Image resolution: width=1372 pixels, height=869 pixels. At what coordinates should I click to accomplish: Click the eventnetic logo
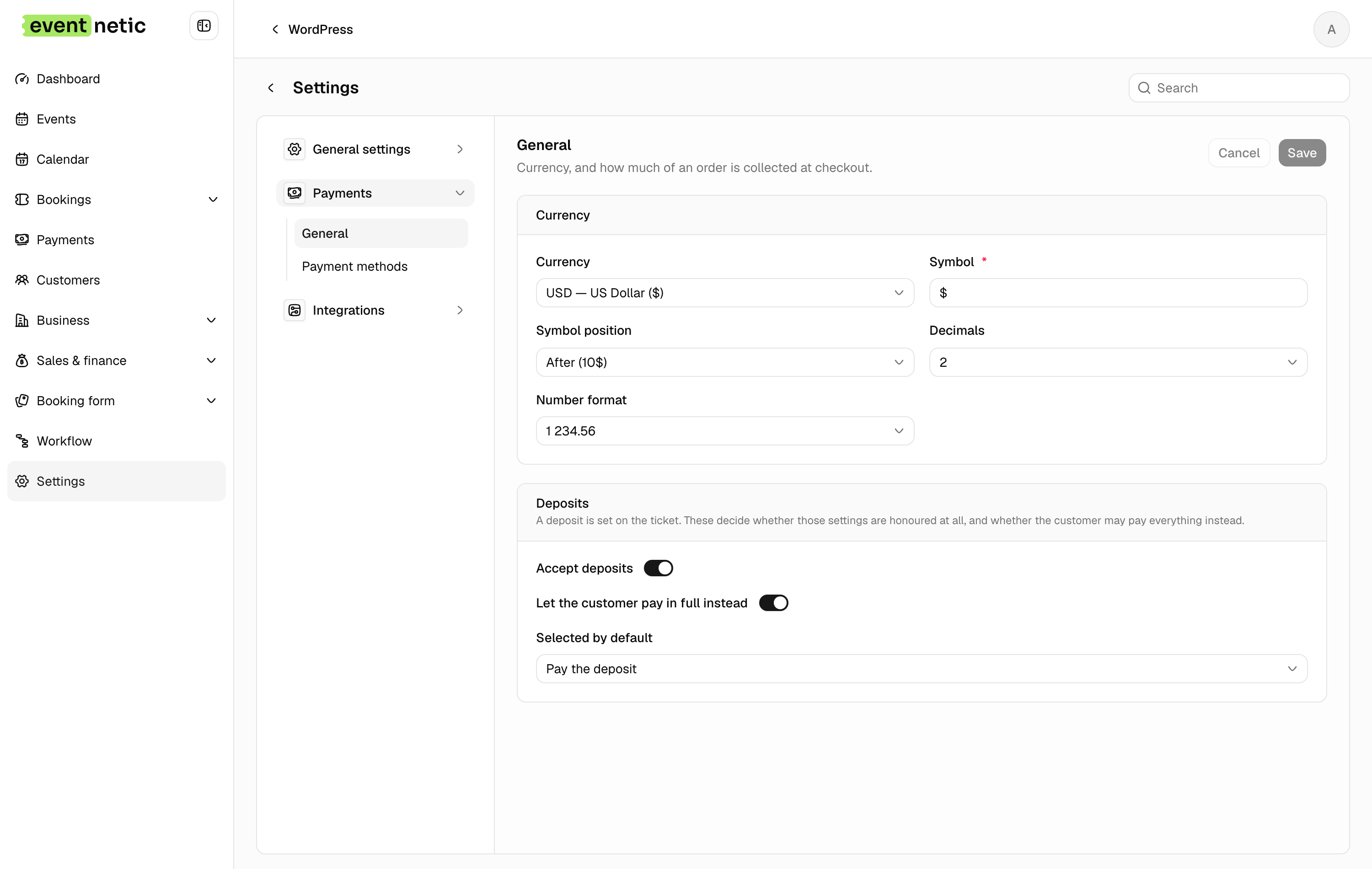84,26
